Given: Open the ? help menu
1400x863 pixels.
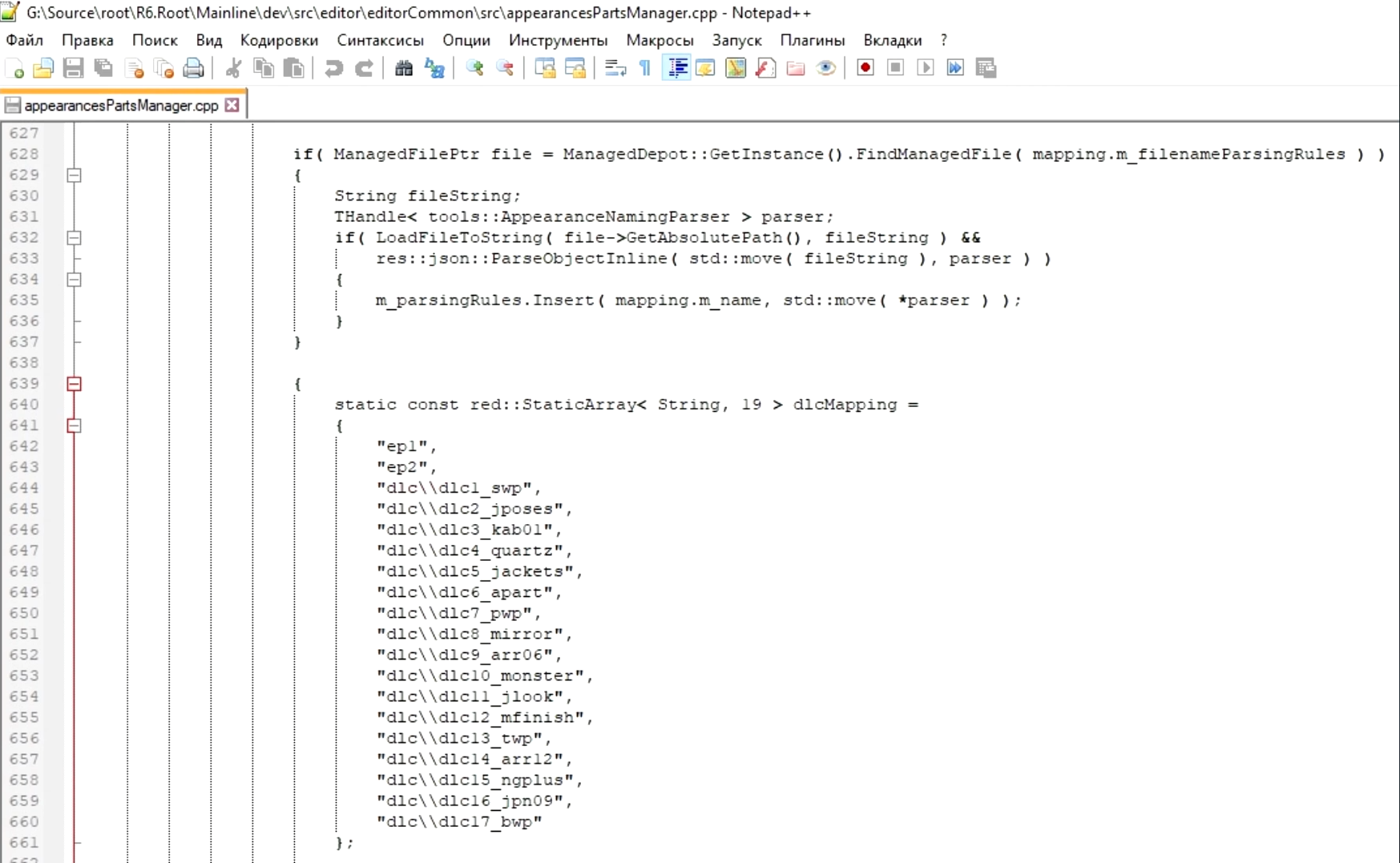Looking at the screenshot, I should [944, 40].
